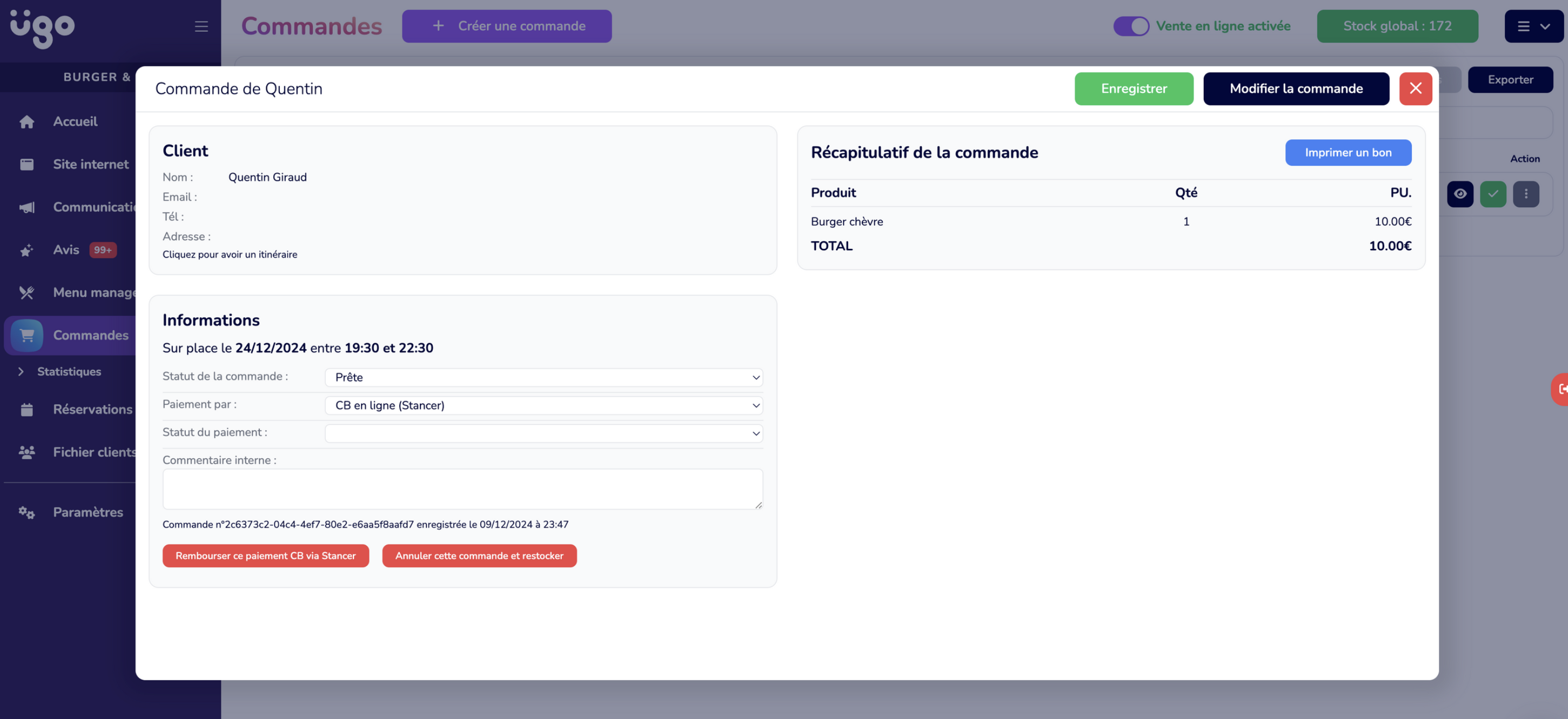The width and height of the screenshot is (1568, 719).
Task: Click the client name Quentin Giraud
Action: [267, 177]
